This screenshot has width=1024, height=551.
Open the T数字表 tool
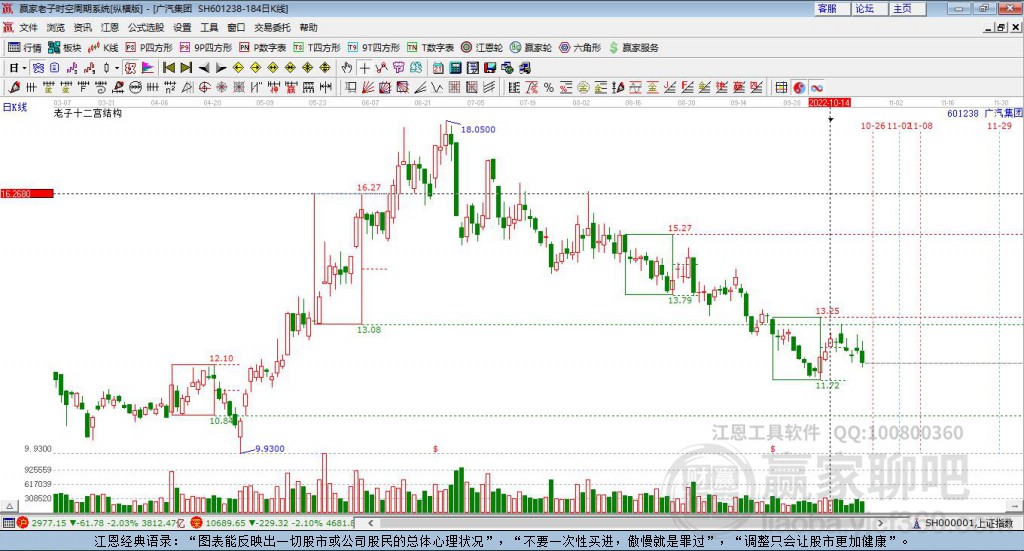click(430, 48)
